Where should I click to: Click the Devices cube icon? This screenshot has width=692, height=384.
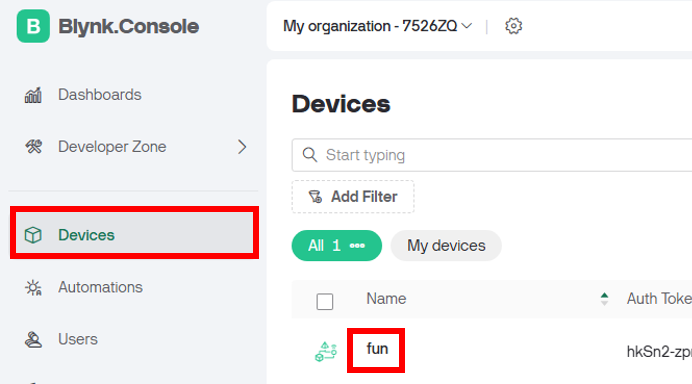(33, 235)
